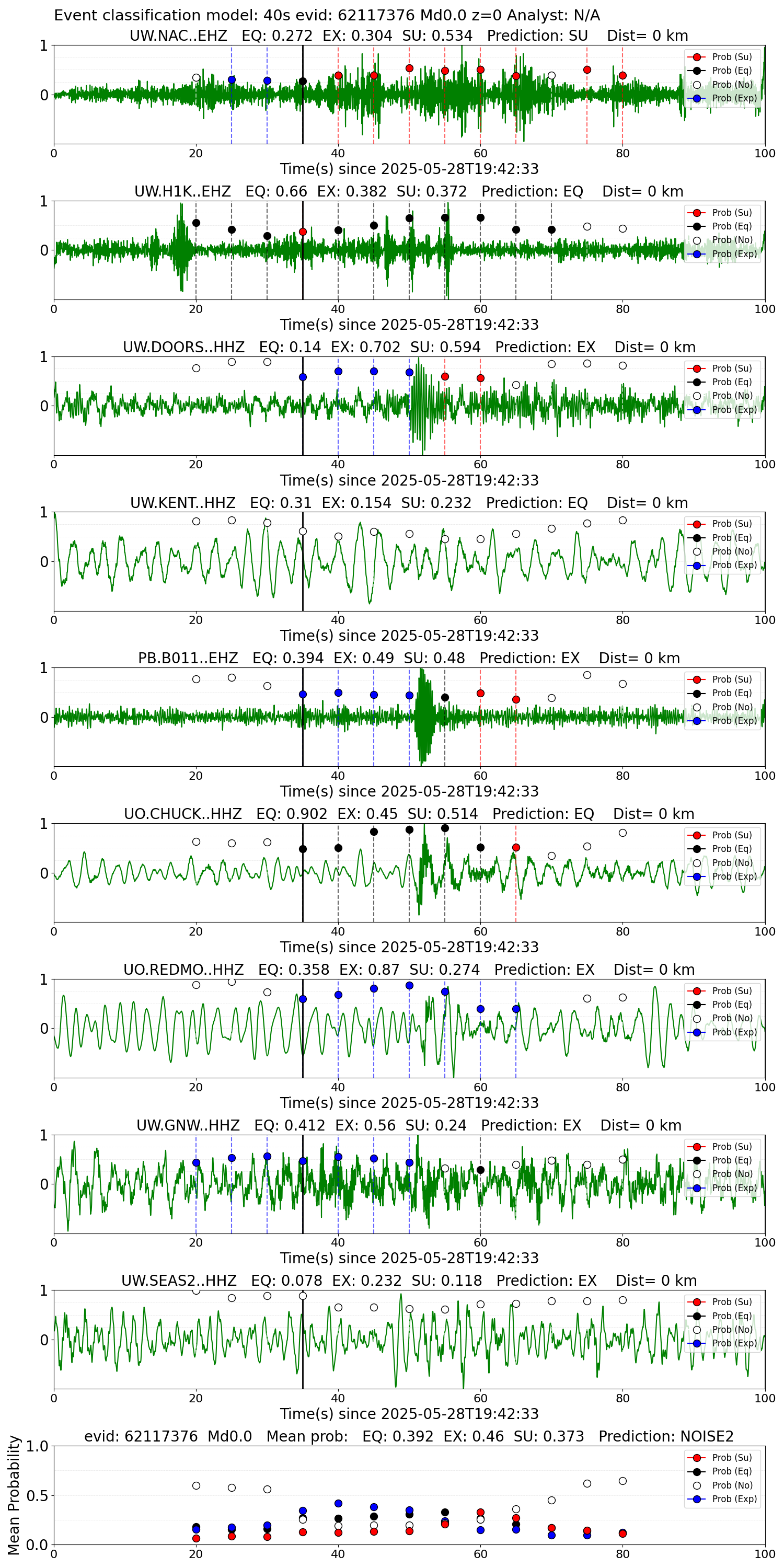Click the red Su marker at 55 s in UW.DOORS panel

(445, 377)
